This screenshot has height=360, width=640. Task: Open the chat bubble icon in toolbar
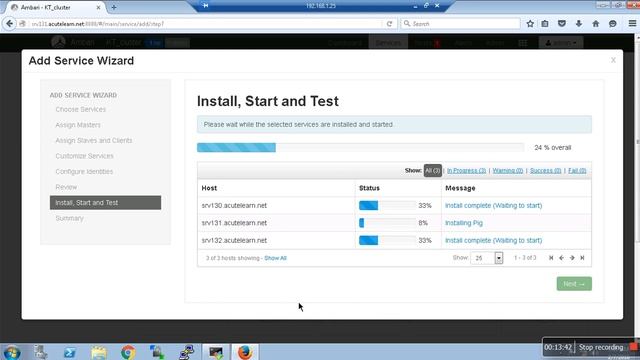coord(613,24)
